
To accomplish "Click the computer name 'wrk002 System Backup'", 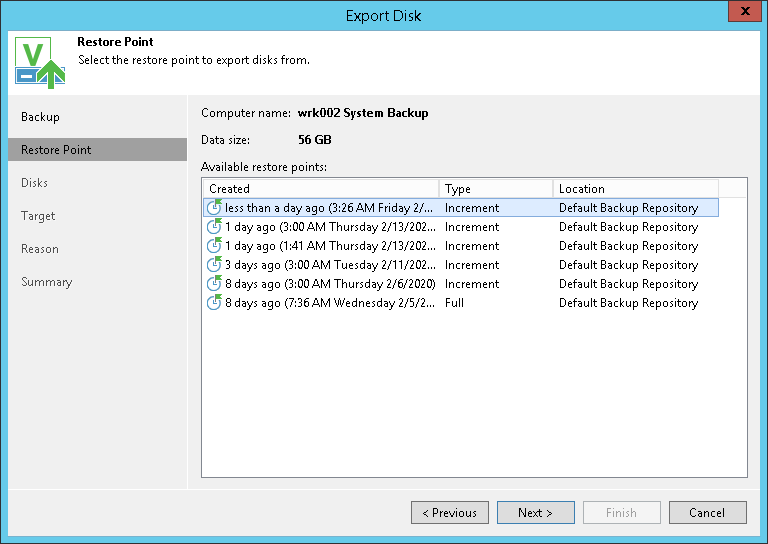I will 363,113.
